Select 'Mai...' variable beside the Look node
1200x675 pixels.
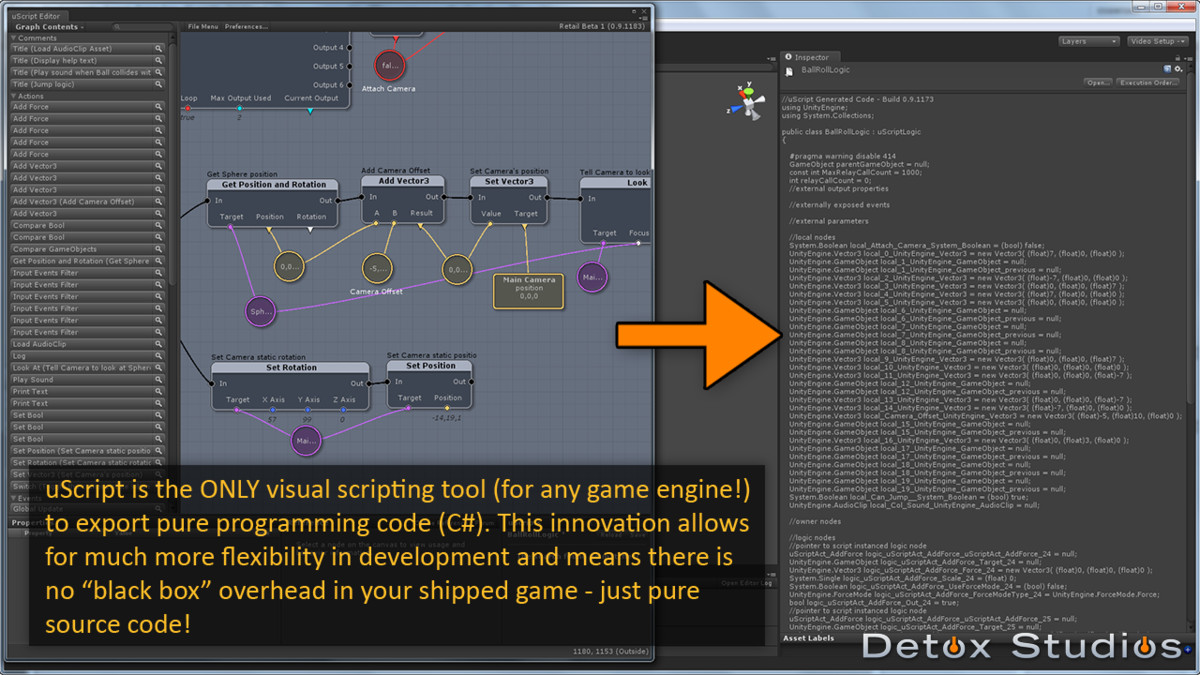[592, 277]
